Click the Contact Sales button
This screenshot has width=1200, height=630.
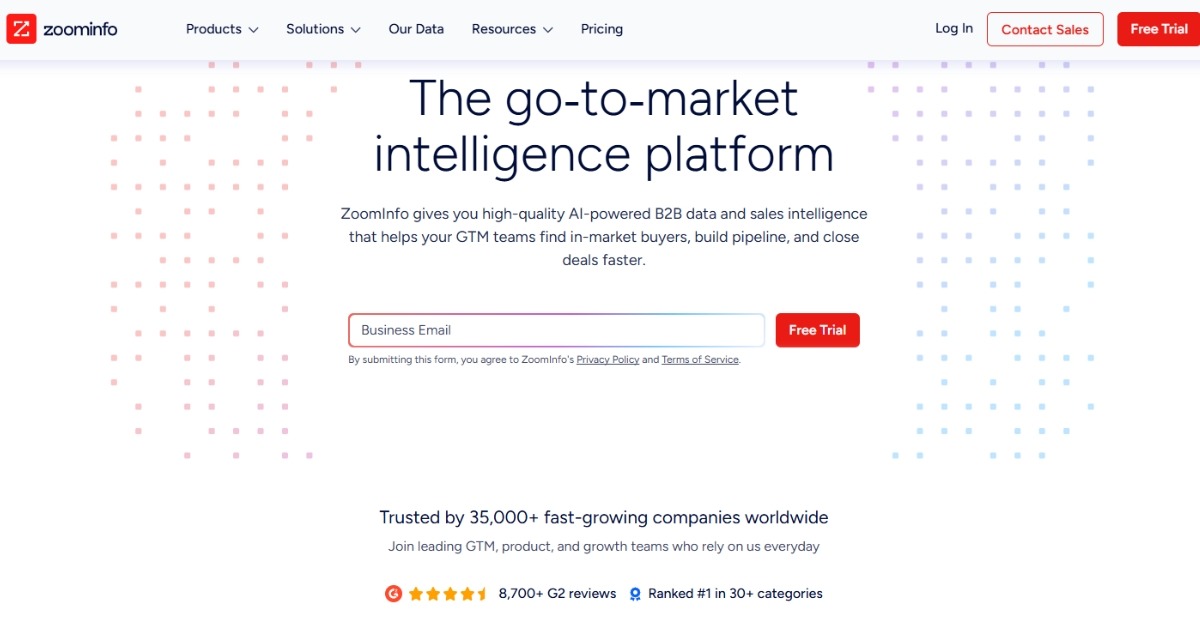click(1045, 29)
